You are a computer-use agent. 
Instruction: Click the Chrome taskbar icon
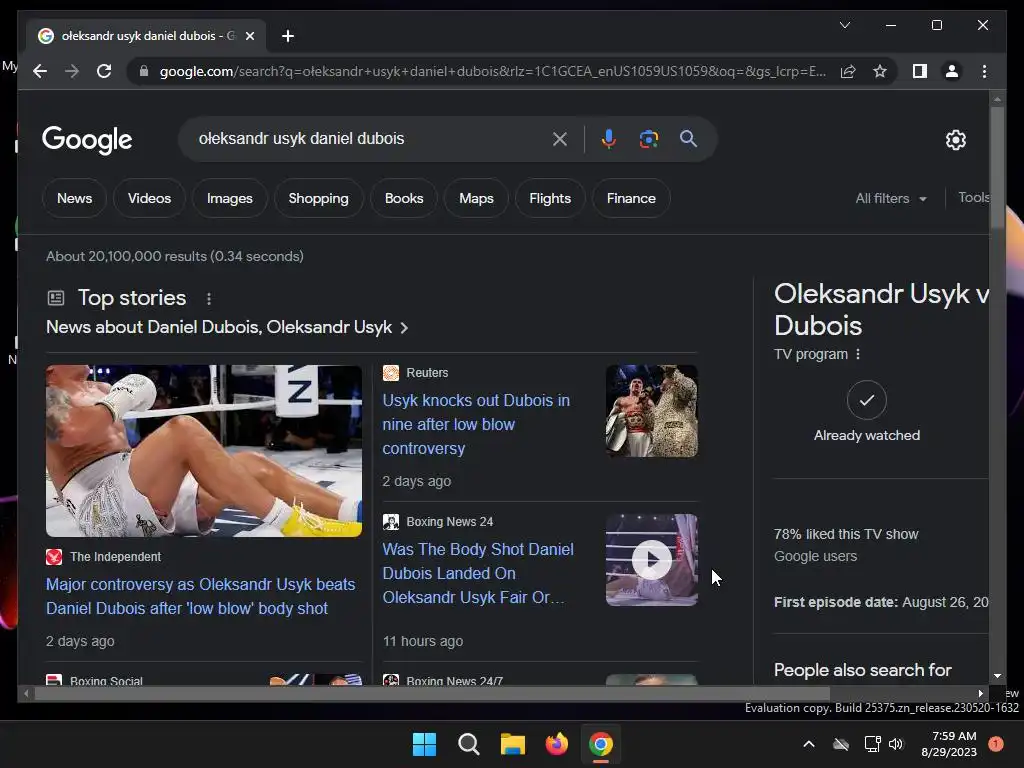click(x=601, y=744)
